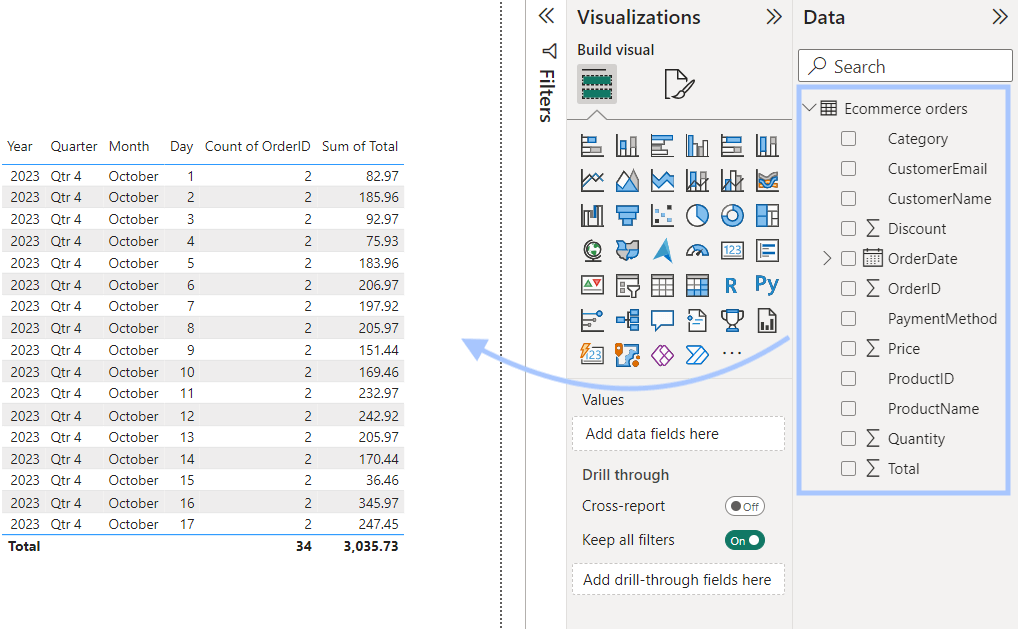Check the Category field checkbox
The image size is (1018, 629).
[848, 139]
